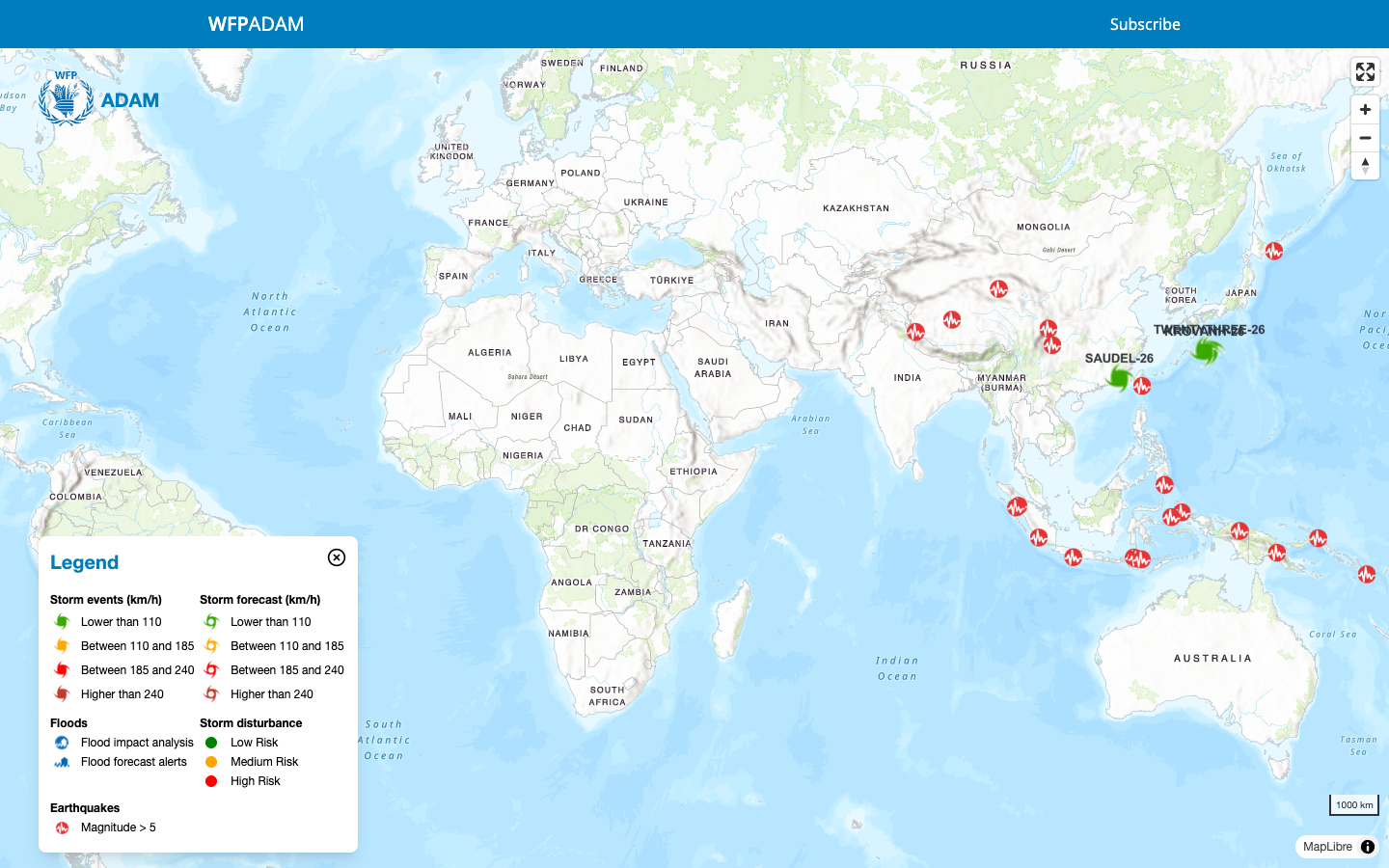Open the easternmost earthquake marker near Coral Sea
The image size is (1389, 868).
(1367, 575)
